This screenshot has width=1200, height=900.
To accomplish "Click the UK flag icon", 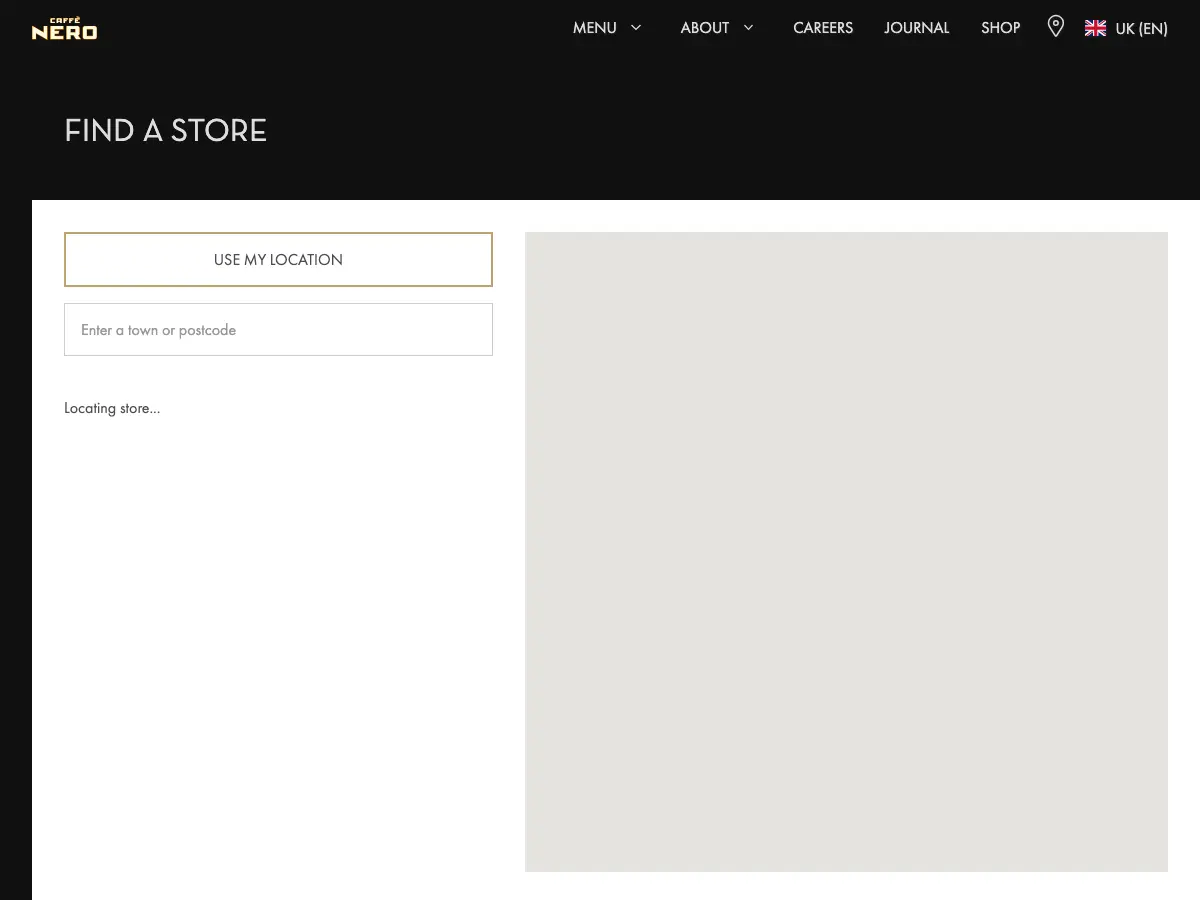I will (1095, 28).
